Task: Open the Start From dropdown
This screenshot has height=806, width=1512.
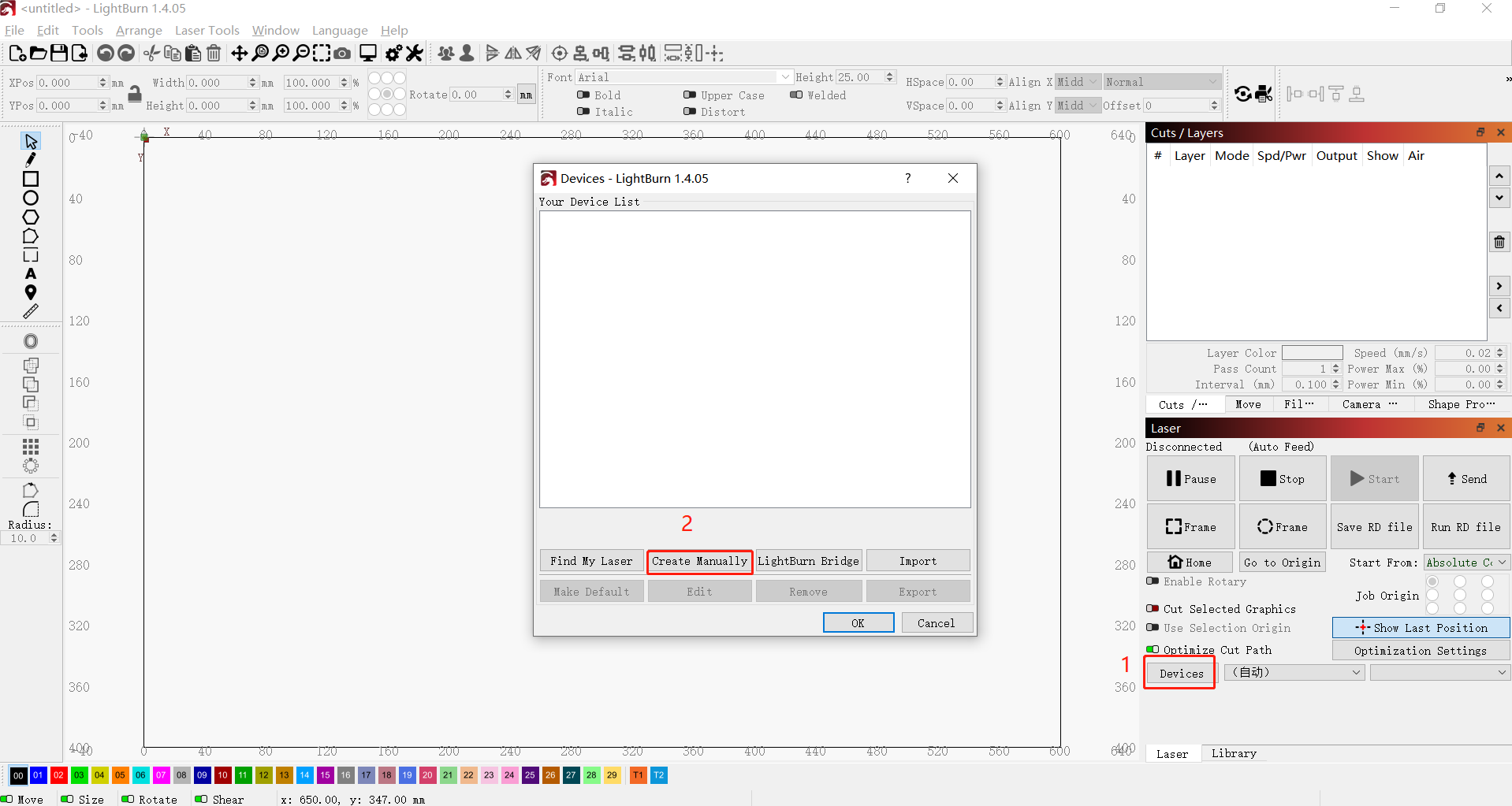Action: [1466, 563]
